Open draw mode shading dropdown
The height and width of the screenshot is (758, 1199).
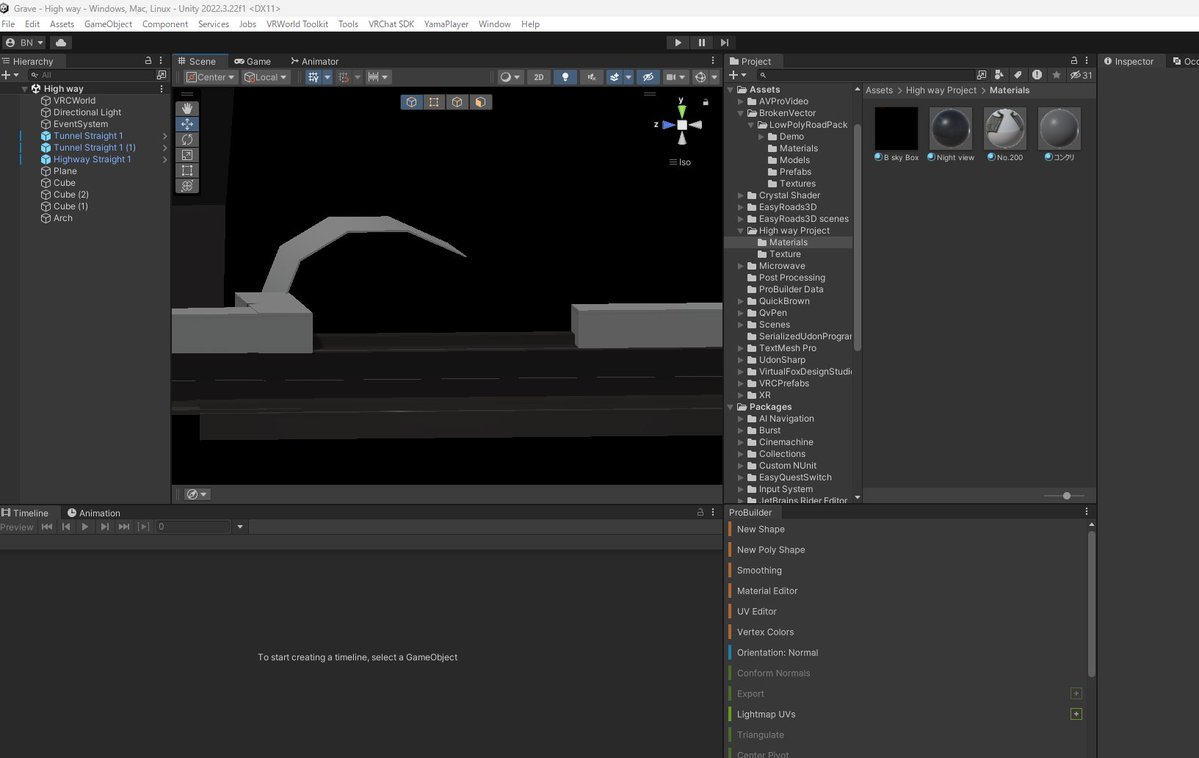(510, 77)
